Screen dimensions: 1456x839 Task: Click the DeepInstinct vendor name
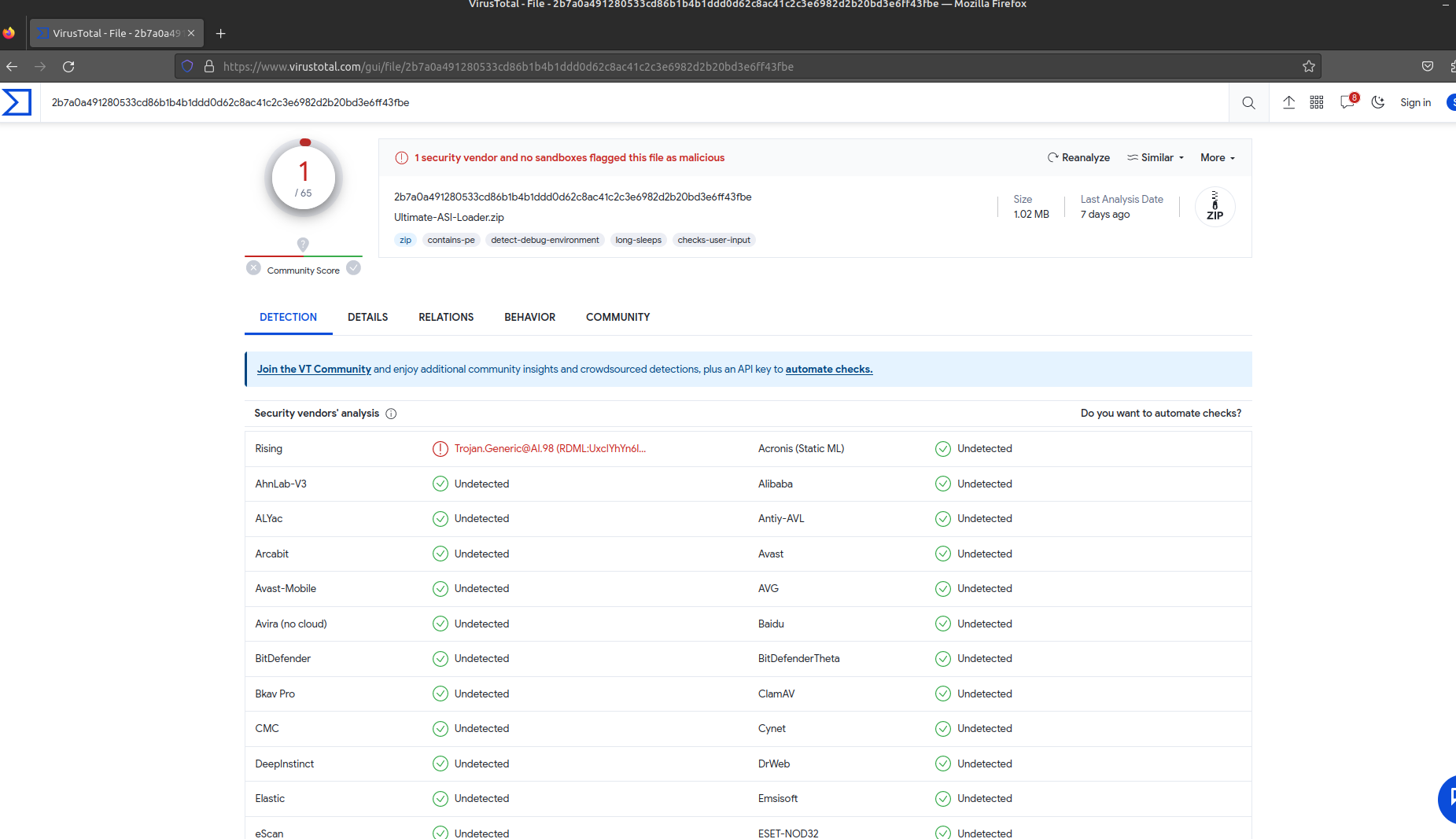285,764
